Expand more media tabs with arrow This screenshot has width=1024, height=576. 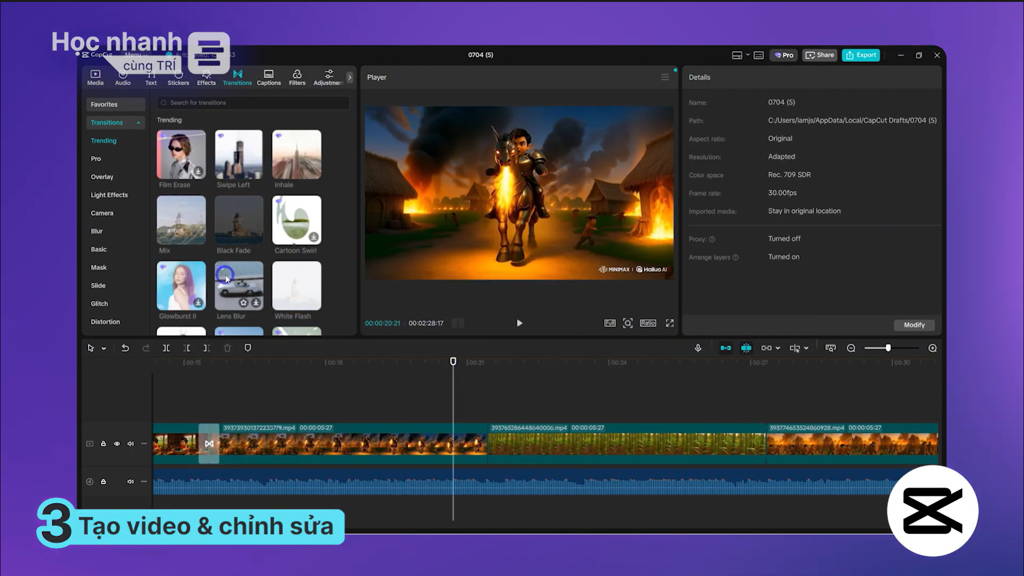[349, 77]
